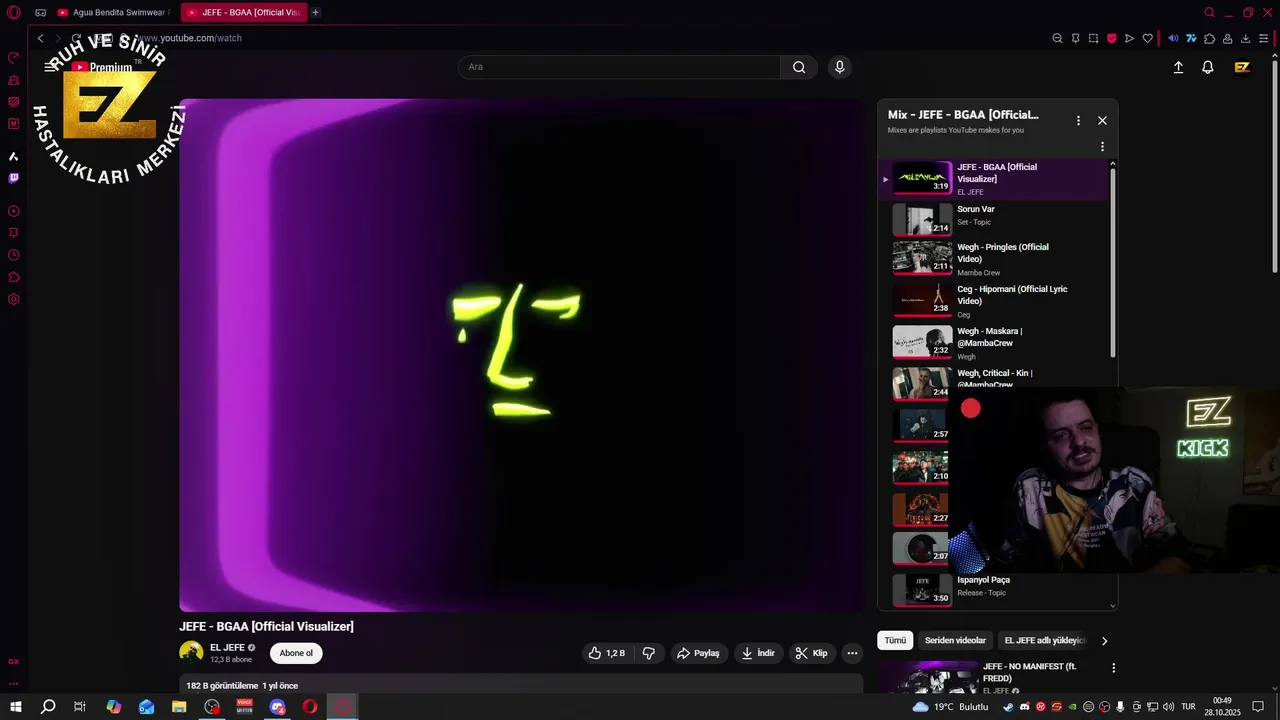Viewport: 1280px width, 720px height.
Task: Open Opera easy setup sliders icon
Action: 1263,38
